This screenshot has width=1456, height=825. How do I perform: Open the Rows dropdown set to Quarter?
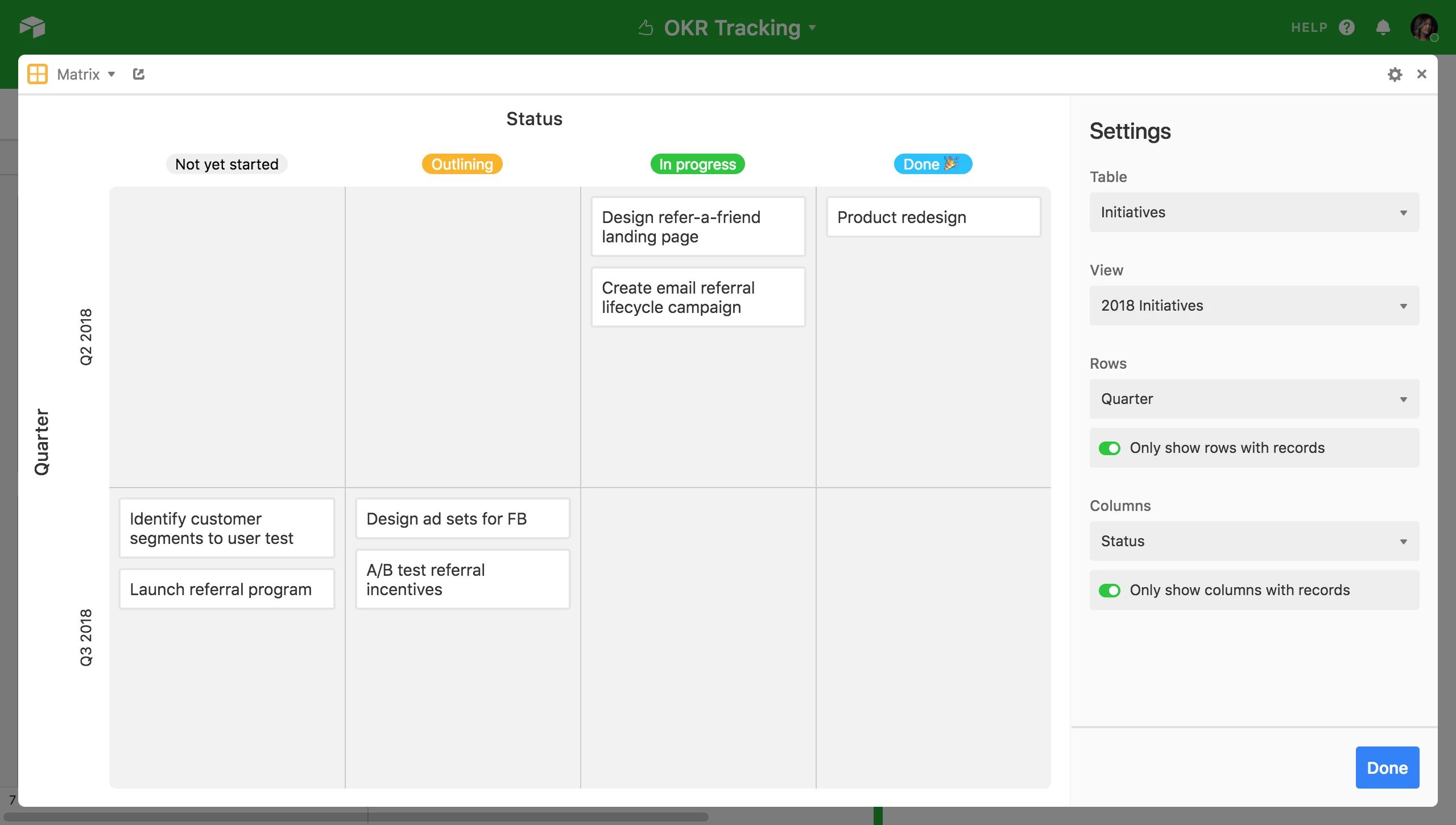click(1254, 399)
